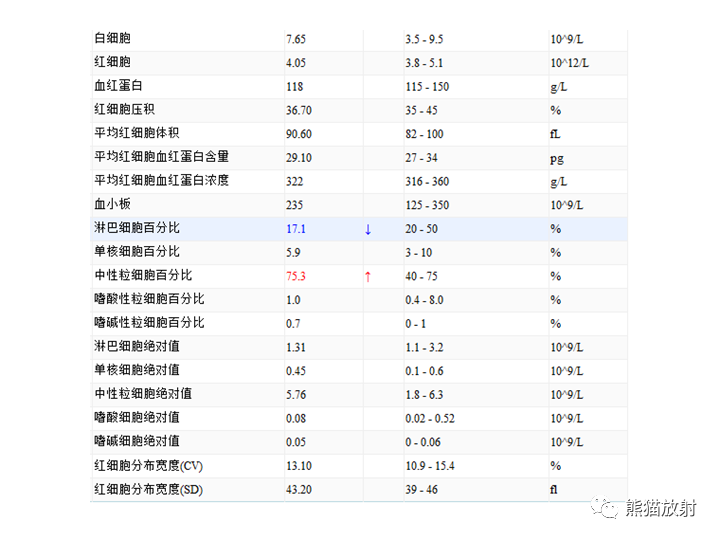Click the value 1.31
The image size is (720, 540).
(296, 348)
